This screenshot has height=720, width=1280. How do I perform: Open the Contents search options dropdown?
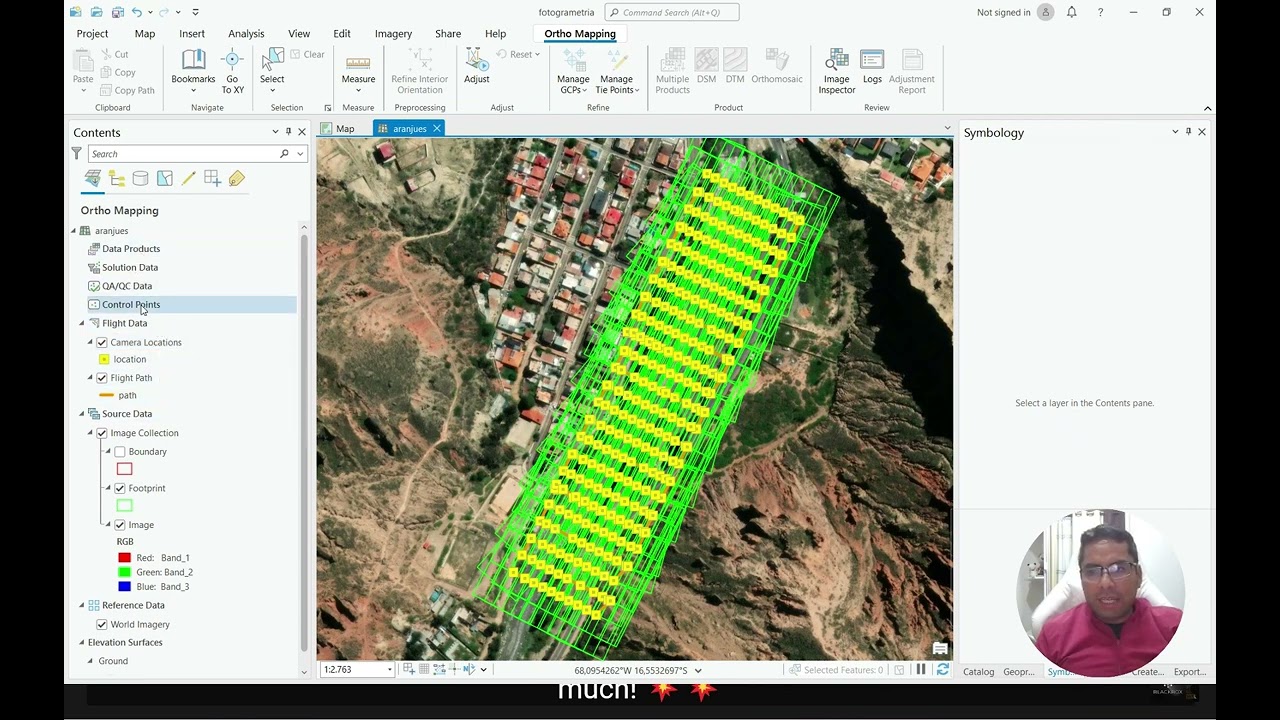pyautogui.click(x=300, y=154)
